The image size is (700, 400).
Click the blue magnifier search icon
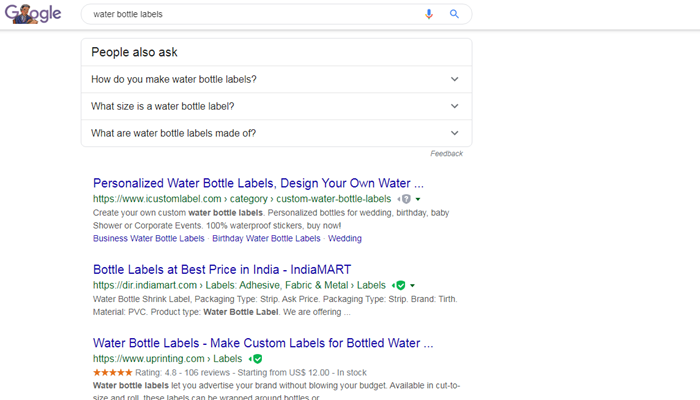click(454, 14)
